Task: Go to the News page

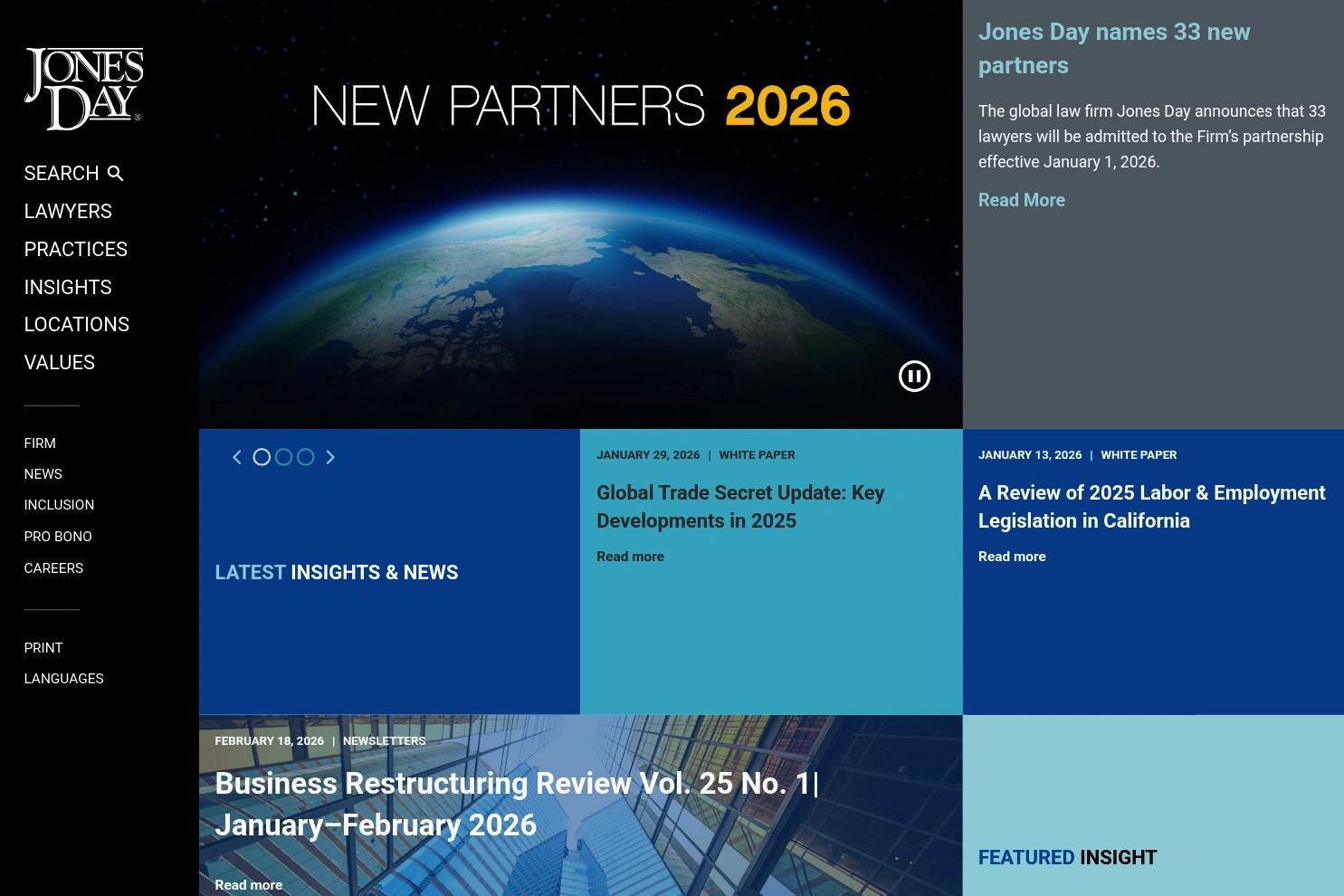Action: coord(43,474)
